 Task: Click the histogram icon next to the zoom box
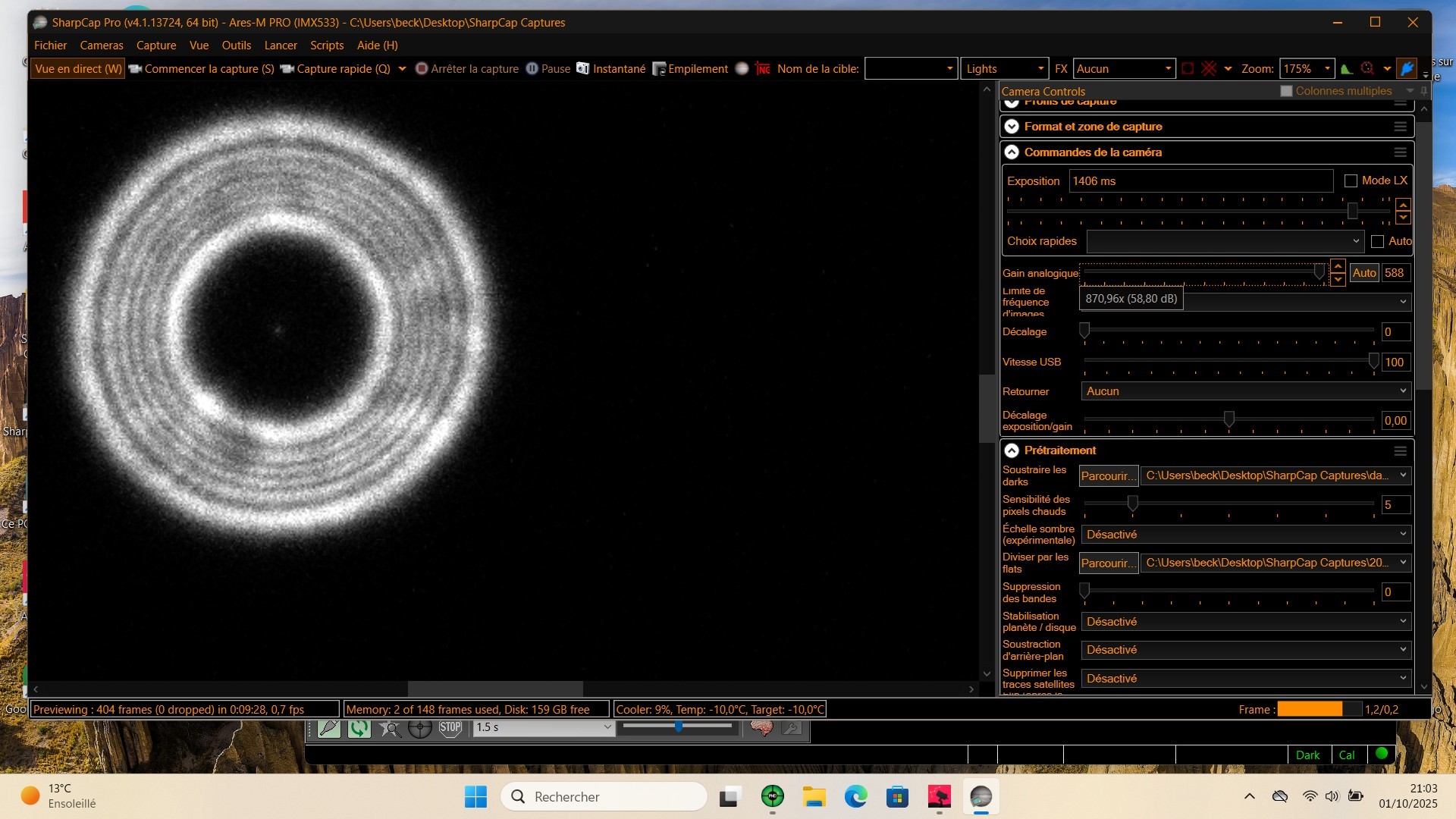coord(1347,68)
